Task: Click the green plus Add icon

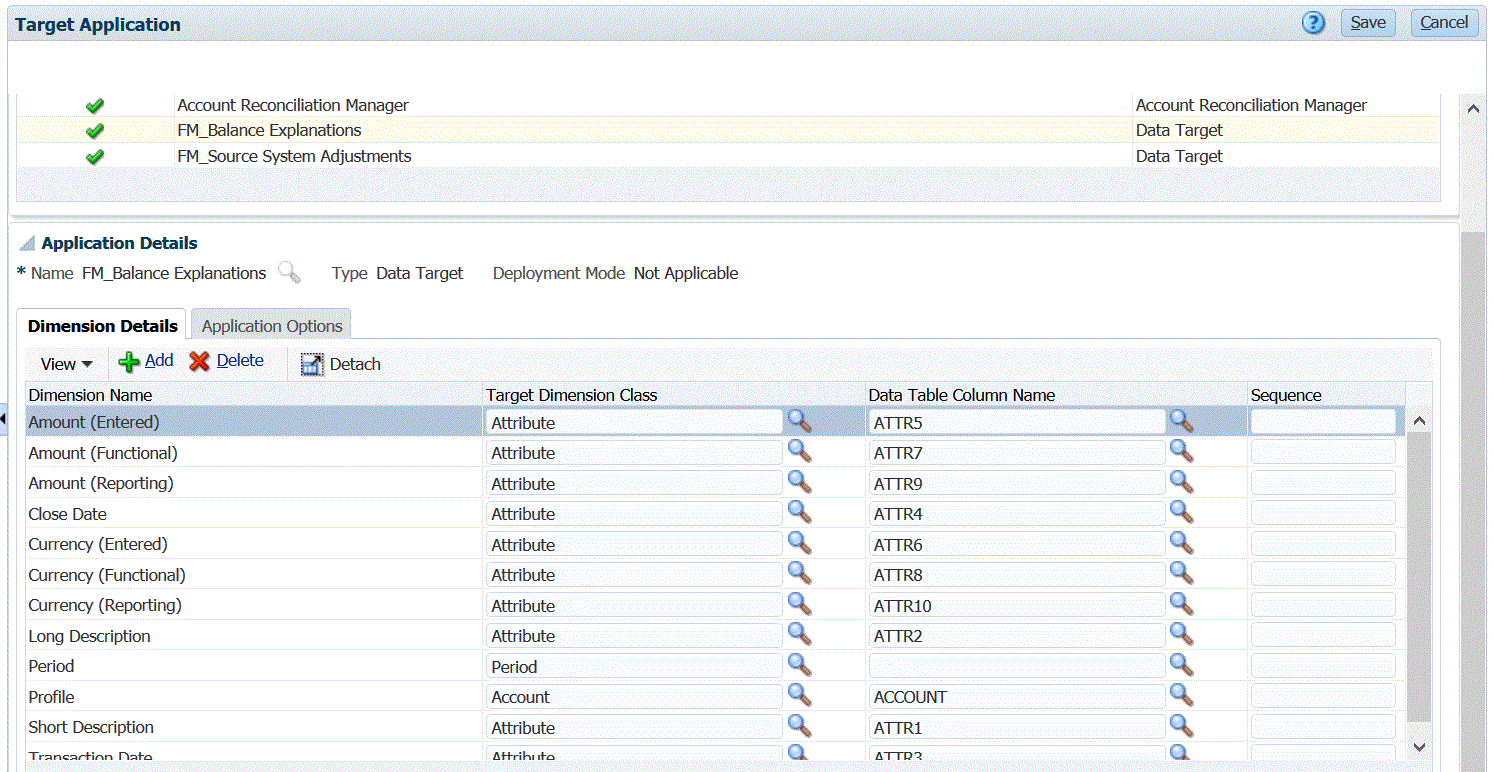Action: 129,362
